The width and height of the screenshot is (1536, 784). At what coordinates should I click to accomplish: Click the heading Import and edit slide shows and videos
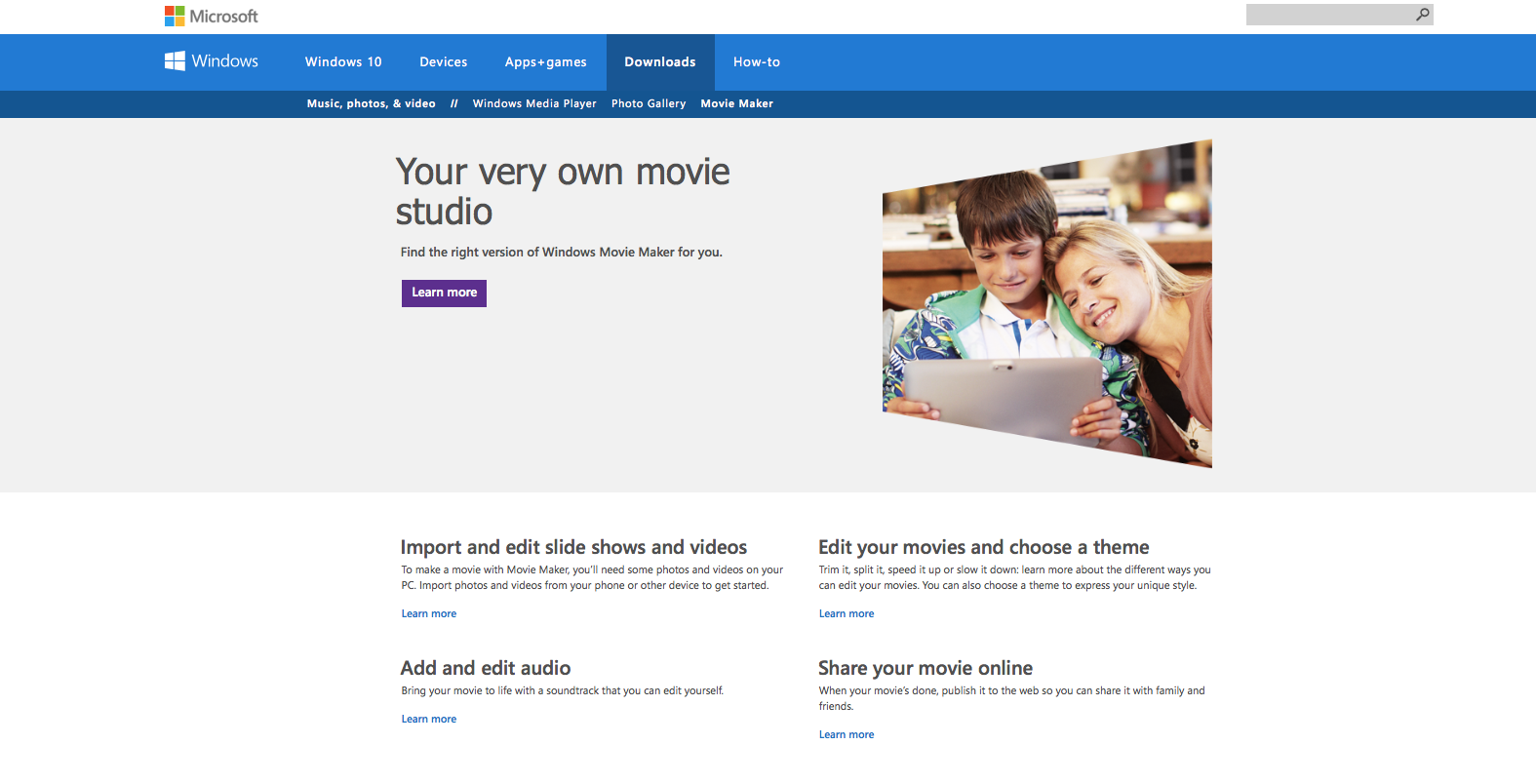click(x=573, y=547)
